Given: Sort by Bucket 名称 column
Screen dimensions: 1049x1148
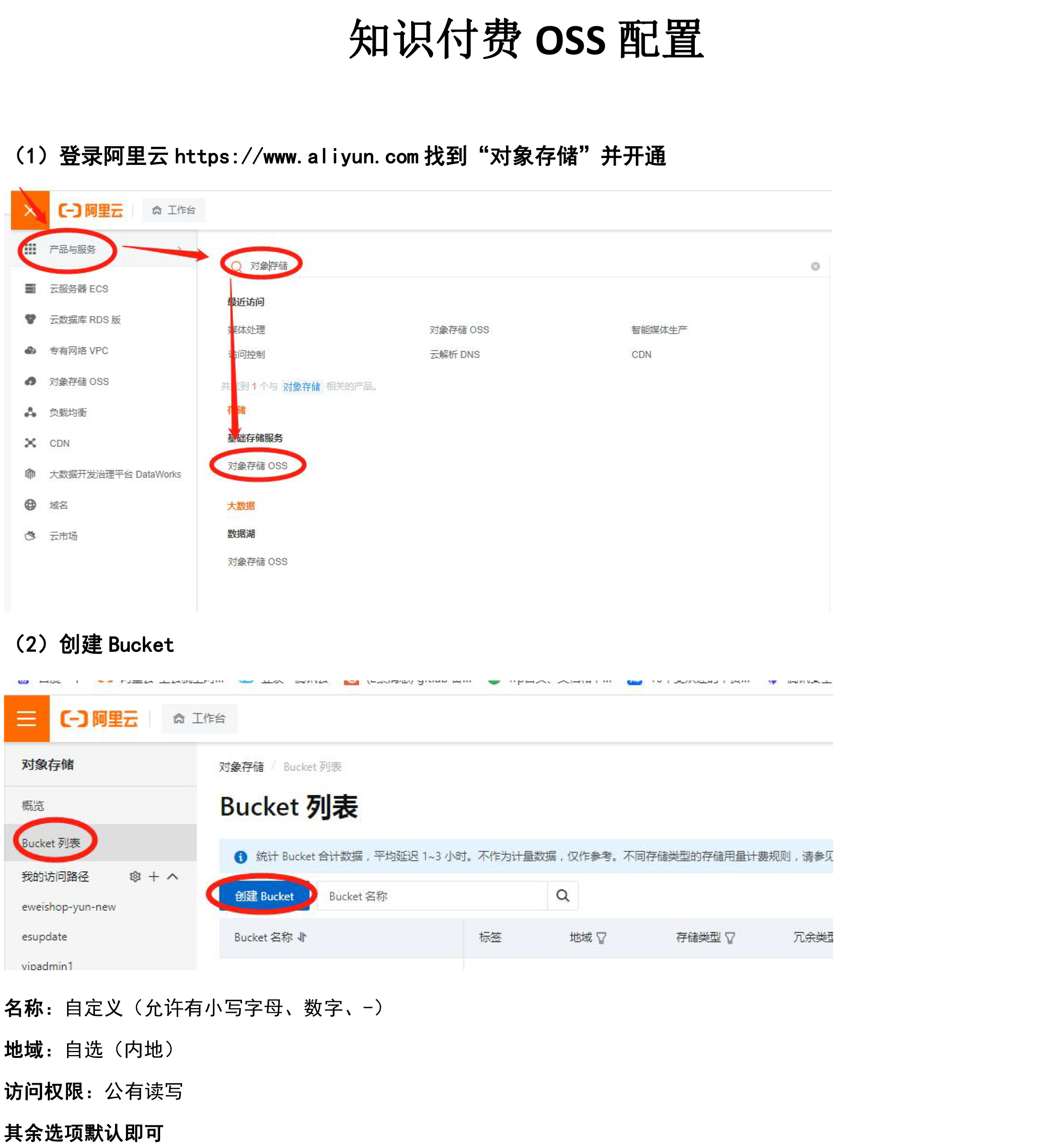Looking at the screenshot, I should (x=302, y=937).
